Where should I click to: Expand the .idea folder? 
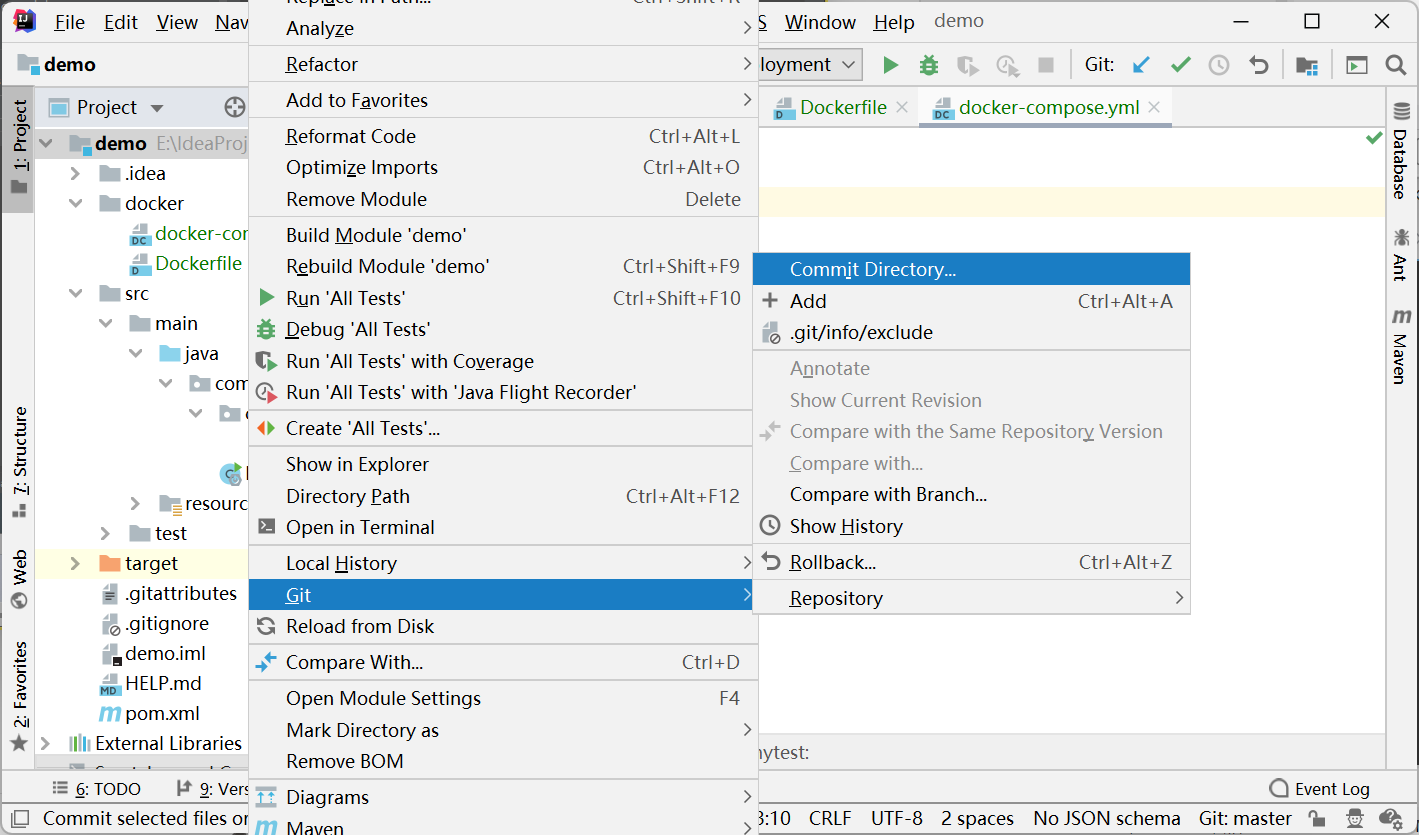(75, 173)
